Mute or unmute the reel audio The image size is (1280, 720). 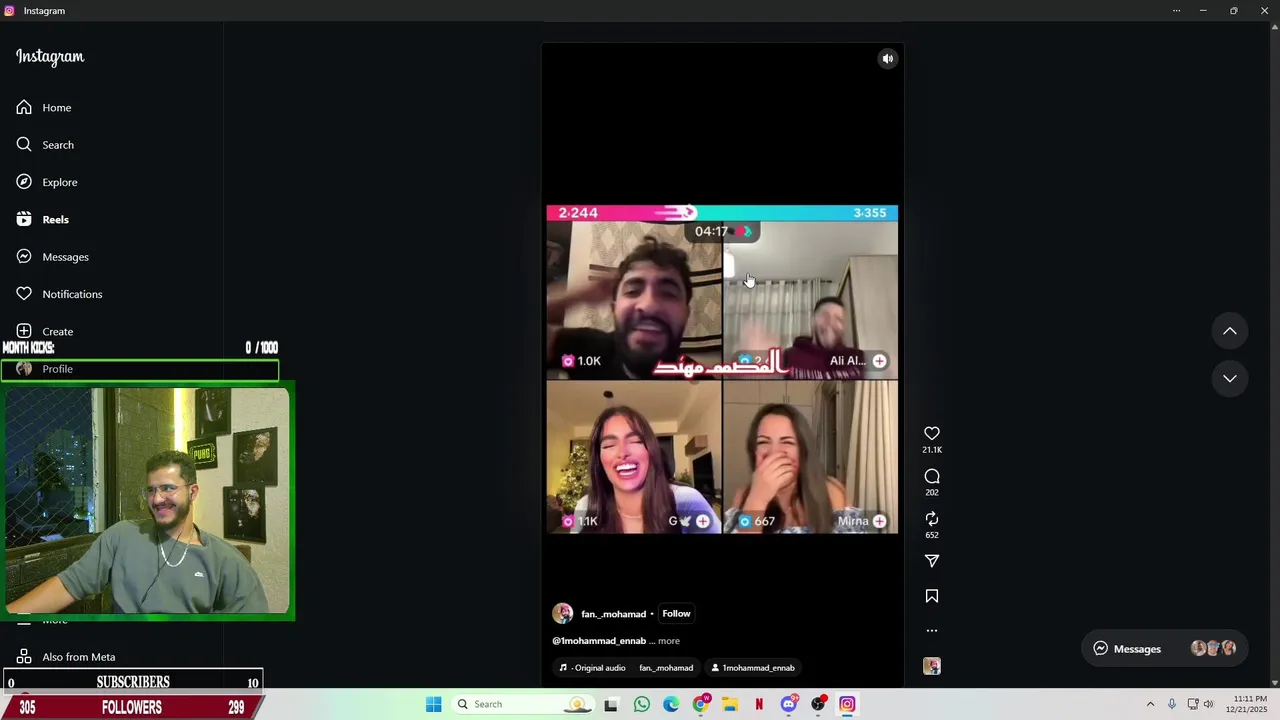click(x=887, y=59)
